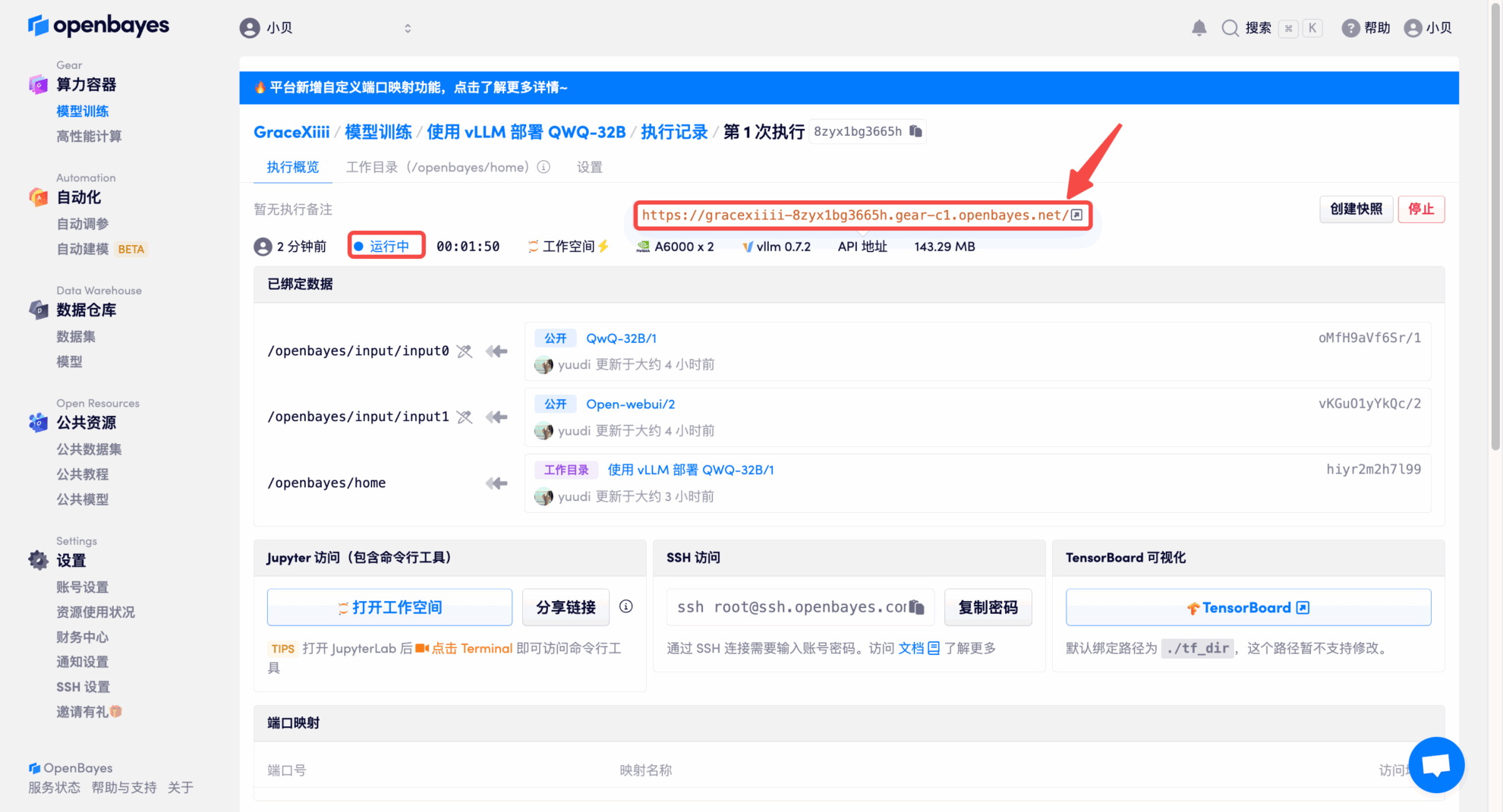1503x812 pixels.
Task: Open SSH 设置 in the sidebar
Action: (83, 687)
